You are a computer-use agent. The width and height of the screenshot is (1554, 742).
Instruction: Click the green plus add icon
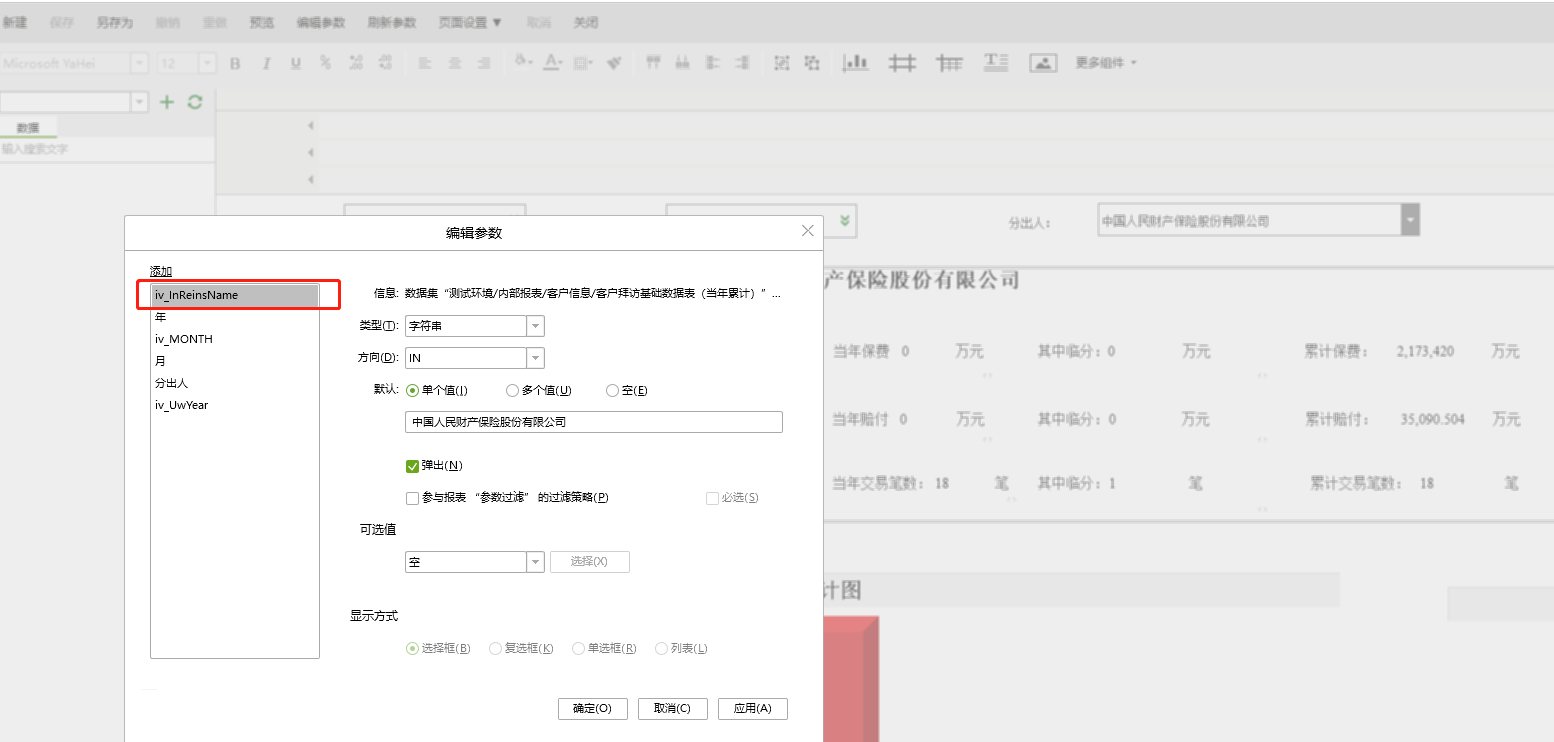pyautogui.click(x=167, y=102)
